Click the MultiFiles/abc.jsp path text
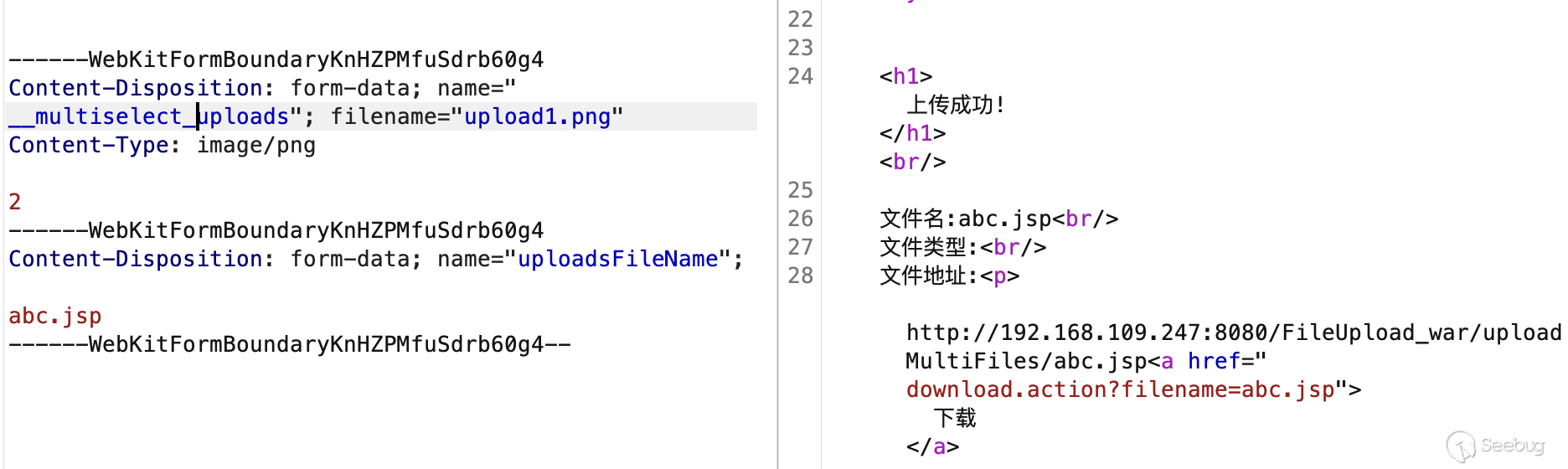The image size is (1568, 469). point(1026,361)
